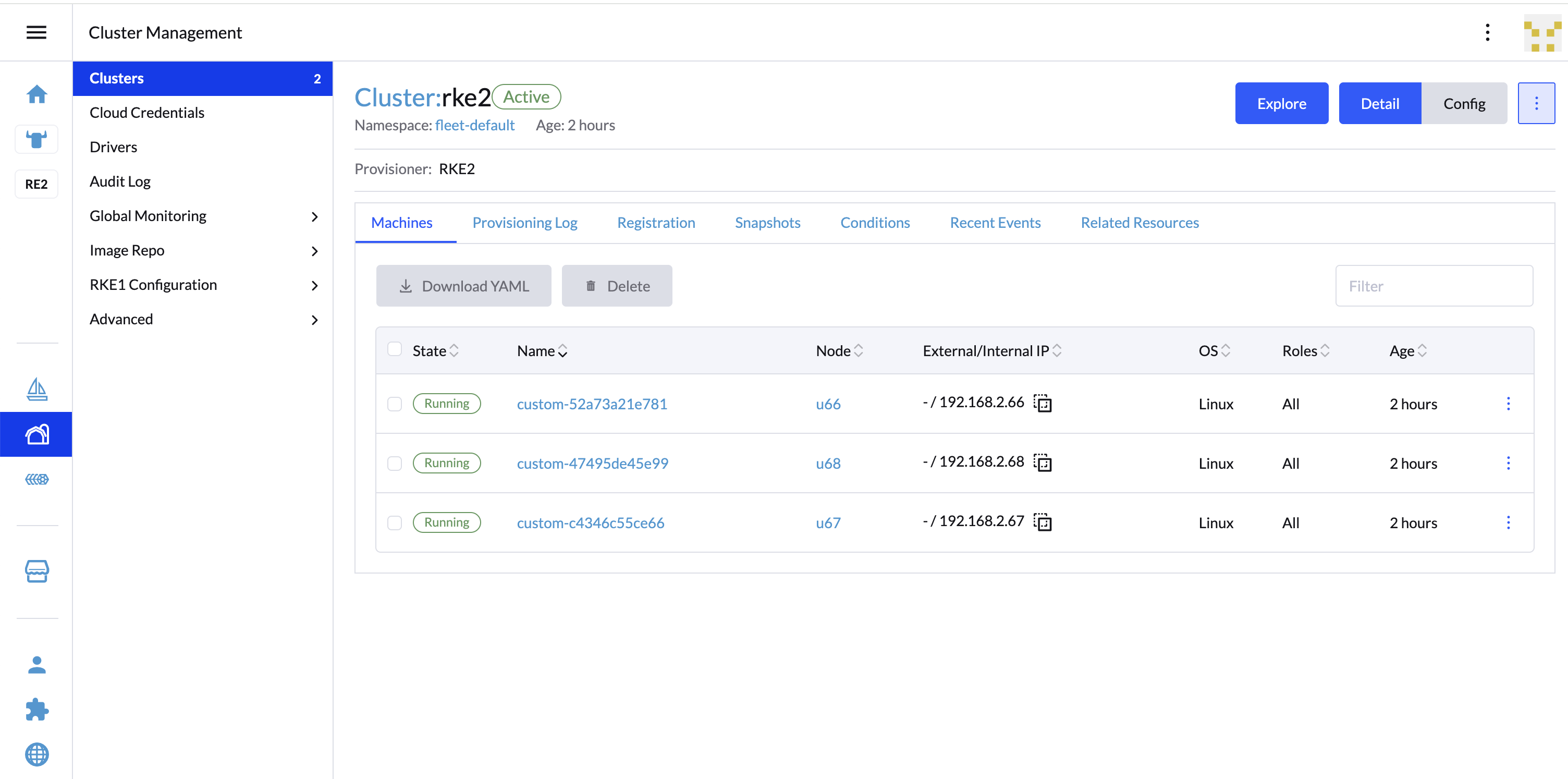Open the Registration tab
Viewport: 1568px width, 779px height.
click(656, 223)
